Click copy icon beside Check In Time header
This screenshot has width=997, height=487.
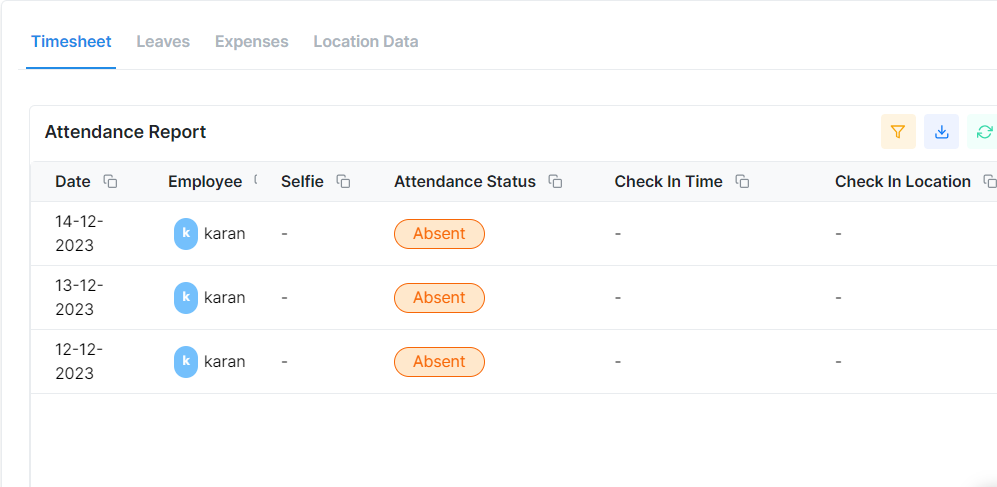[742, 182]
